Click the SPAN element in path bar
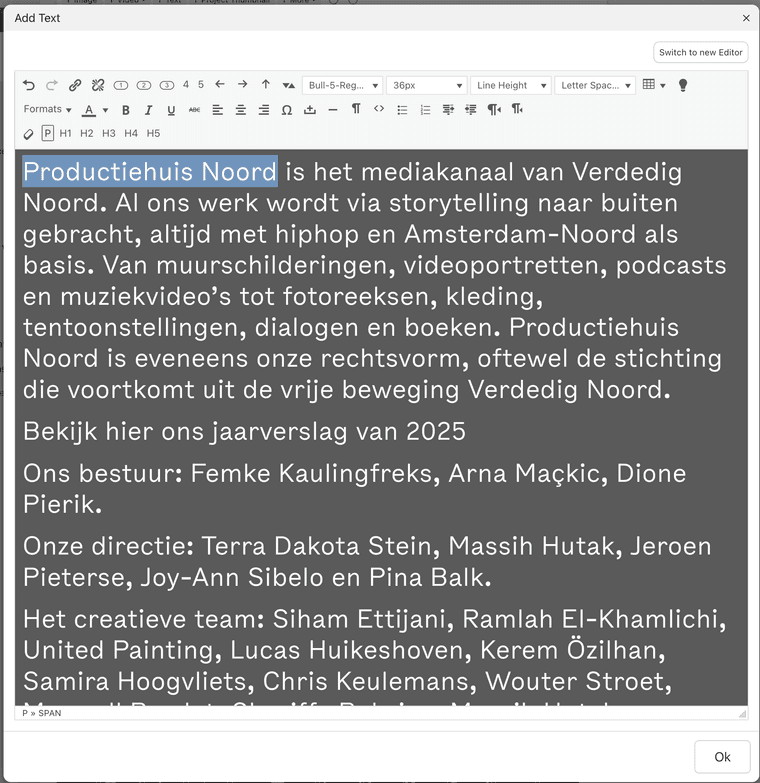Viewport: 760px width, 783px height. pos(50,713)
